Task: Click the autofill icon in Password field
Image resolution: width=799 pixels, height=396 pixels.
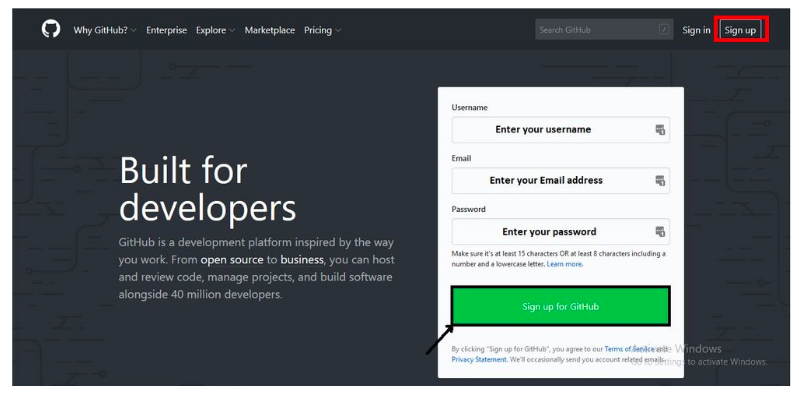Action: pos(660,232)
